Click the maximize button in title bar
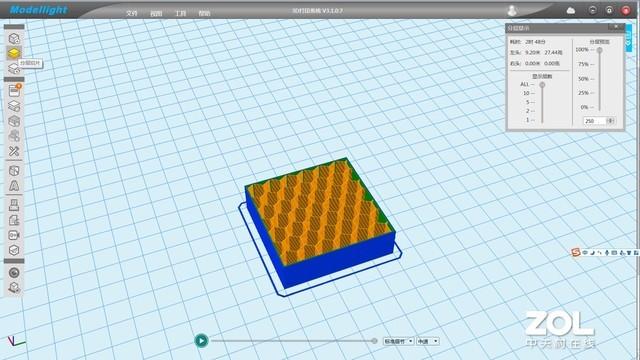Image resolution: width=640 pixels, height=360 pixels. 609,11
